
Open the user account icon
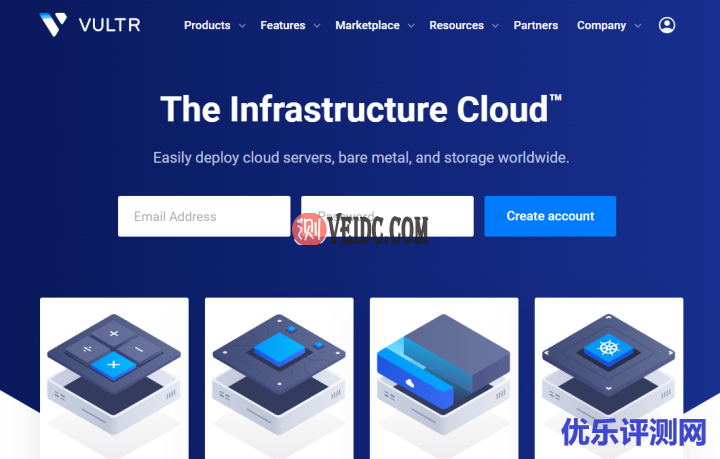point(667,25)
